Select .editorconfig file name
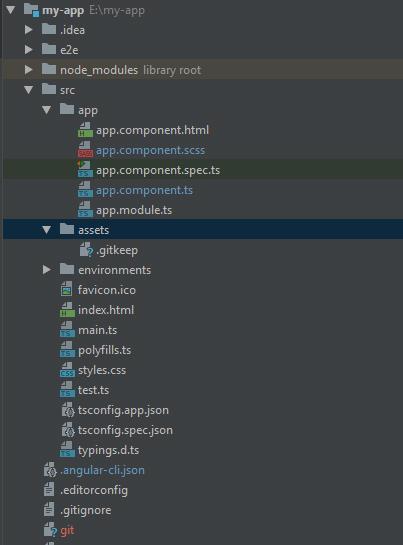This screenshot has width=403, height=545. tap(94, 490)
